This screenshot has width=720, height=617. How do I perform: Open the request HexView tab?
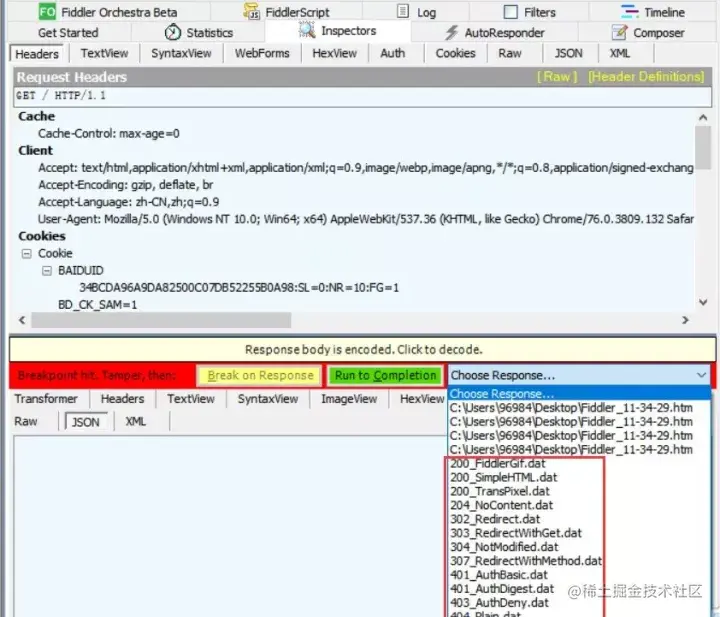334,53
